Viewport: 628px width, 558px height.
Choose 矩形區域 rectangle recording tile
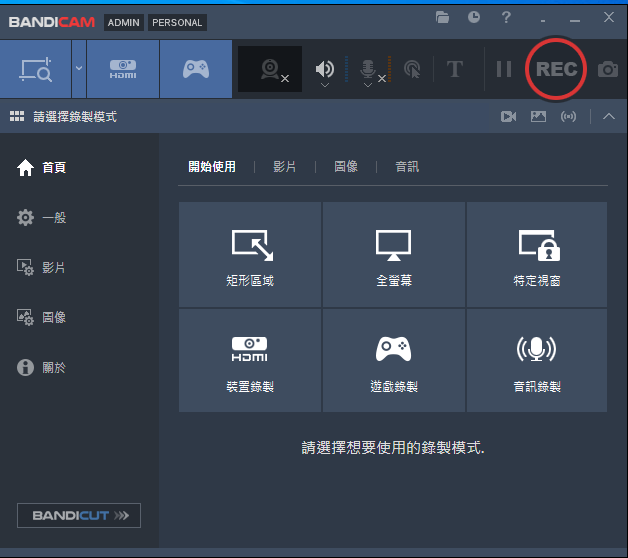pos(250,255)
